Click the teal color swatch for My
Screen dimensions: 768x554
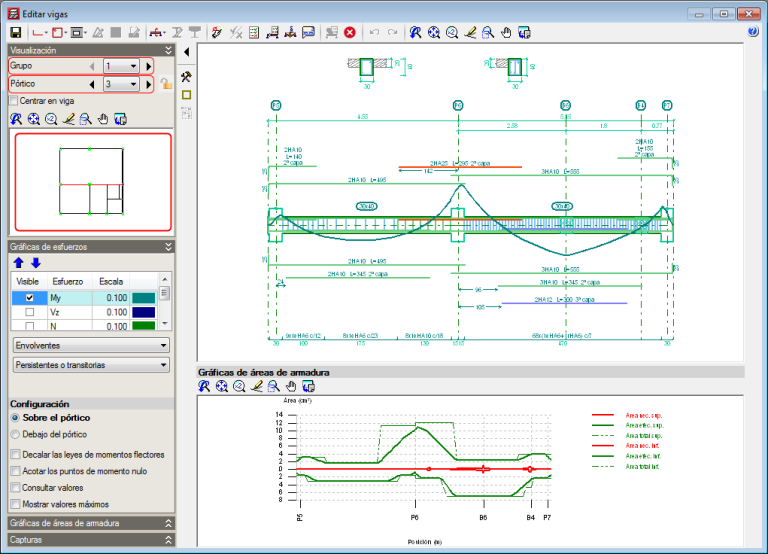click(x=144, y=297)
